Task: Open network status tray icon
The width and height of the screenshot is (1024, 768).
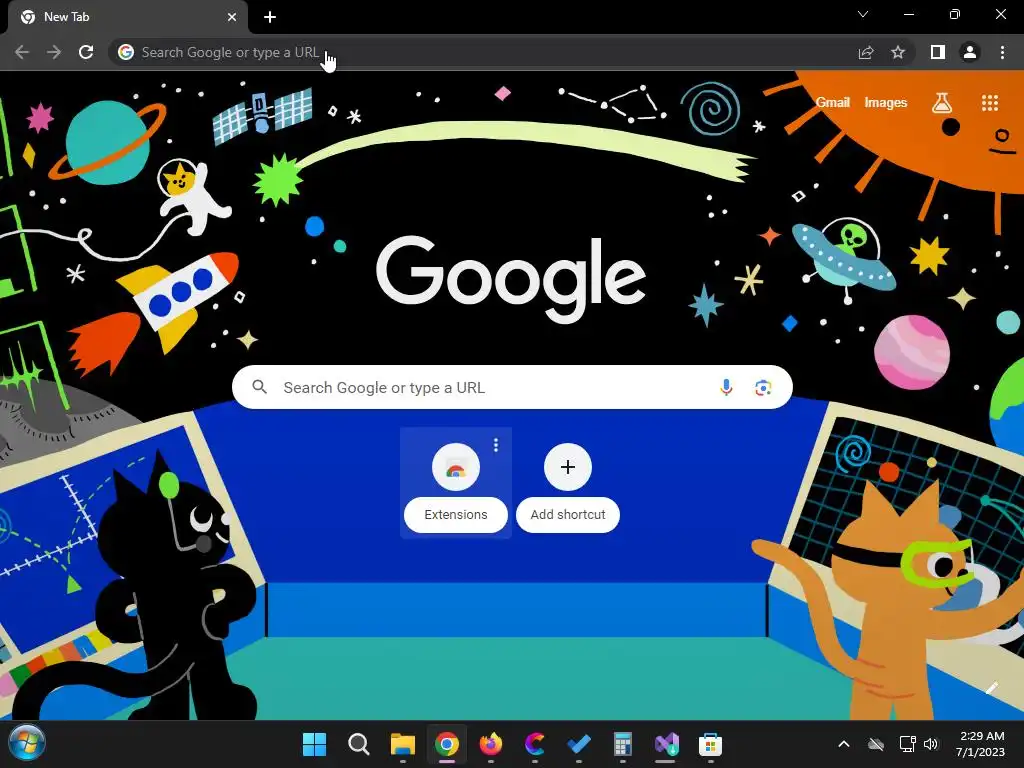Action: (x=907, y=744)
